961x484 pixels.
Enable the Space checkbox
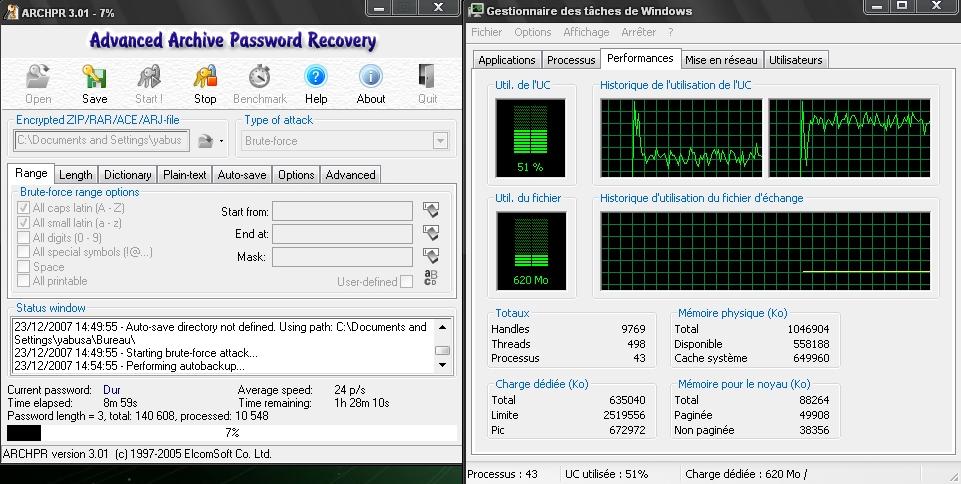click(23, 267)
